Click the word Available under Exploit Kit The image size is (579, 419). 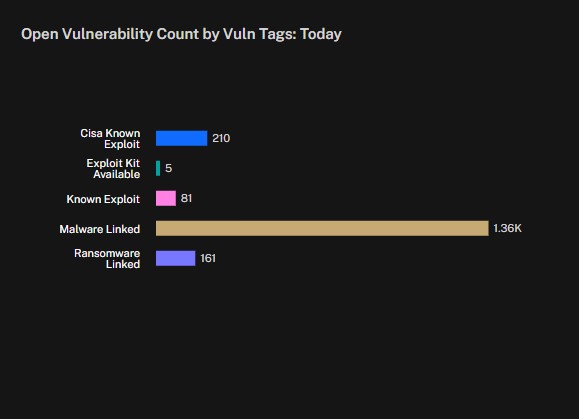click(x=116, y=174)
